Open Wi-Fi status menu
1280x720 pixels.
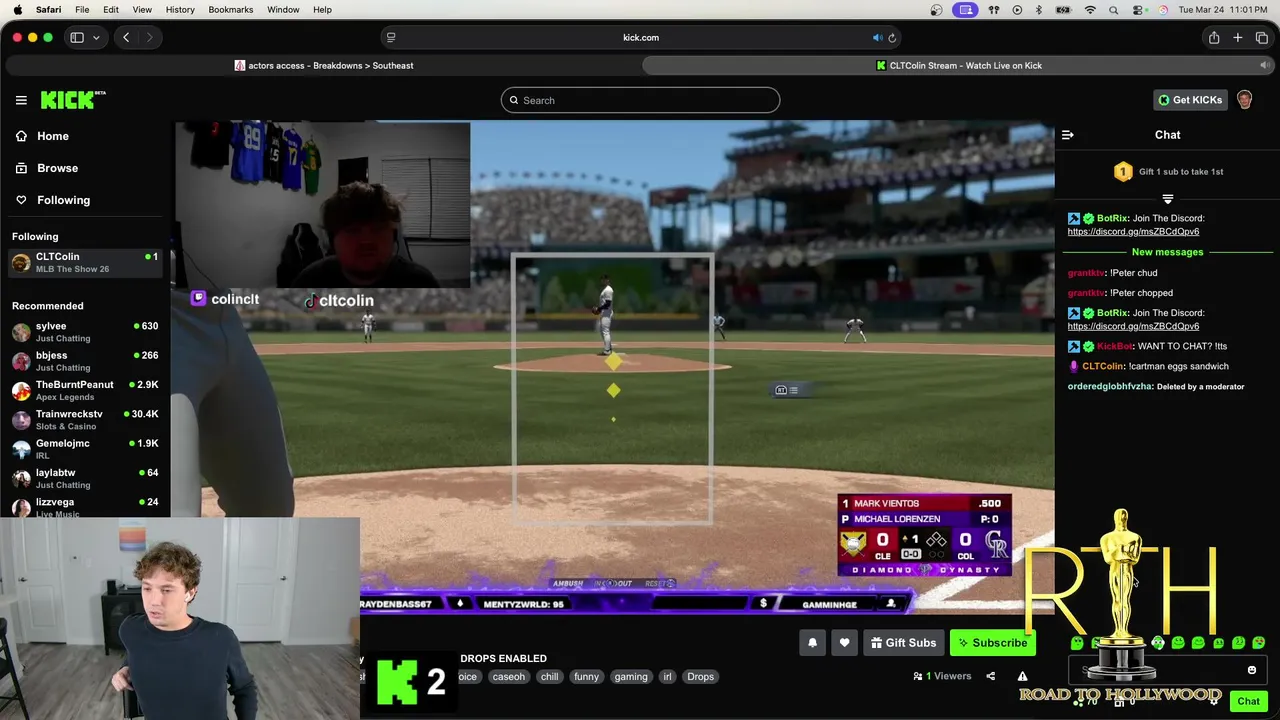tap(1090, 10)
